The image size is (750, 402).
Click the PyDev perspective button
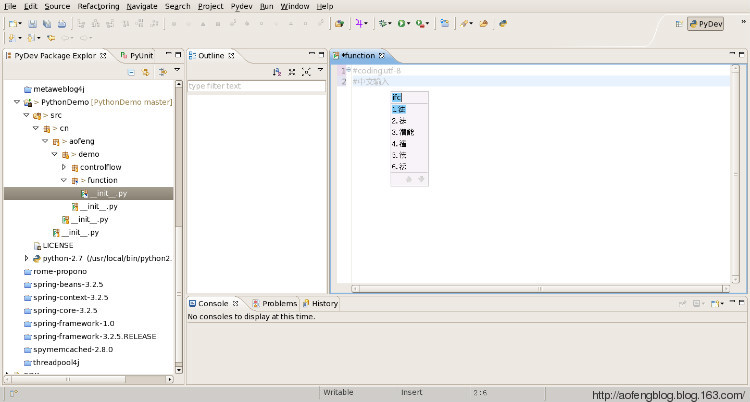point(705,24)
